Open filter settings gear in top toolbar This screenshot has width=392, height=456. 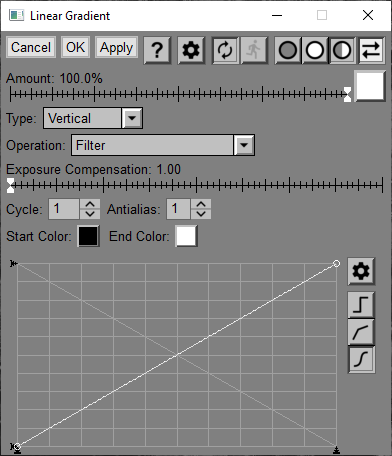tap(191, 50)
